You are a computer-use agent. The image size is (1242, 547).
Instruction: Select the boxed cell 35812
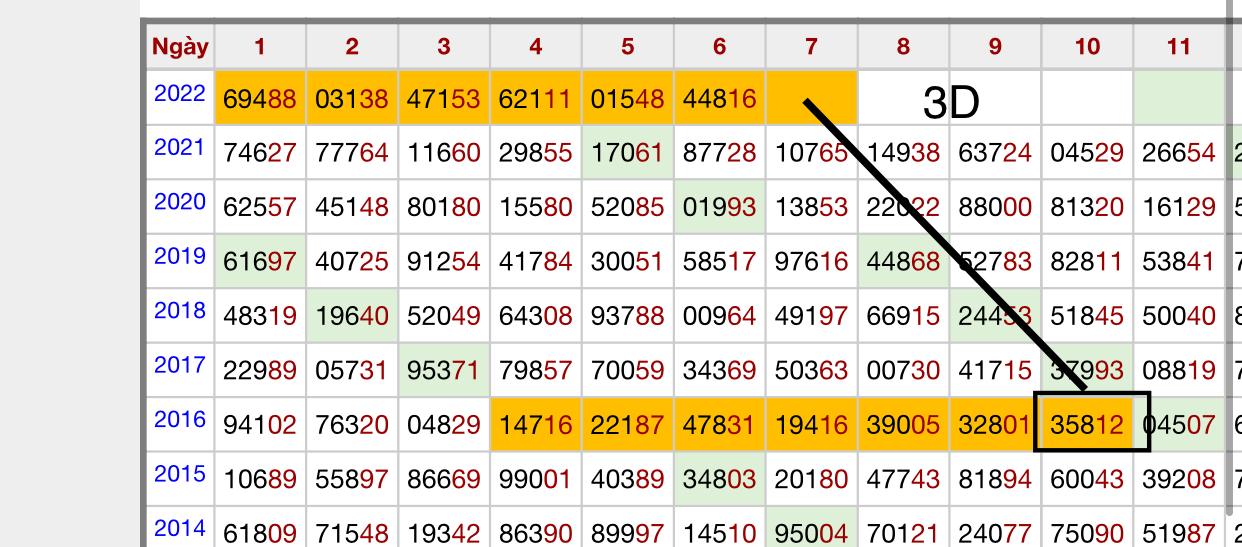click(1088, 424)
